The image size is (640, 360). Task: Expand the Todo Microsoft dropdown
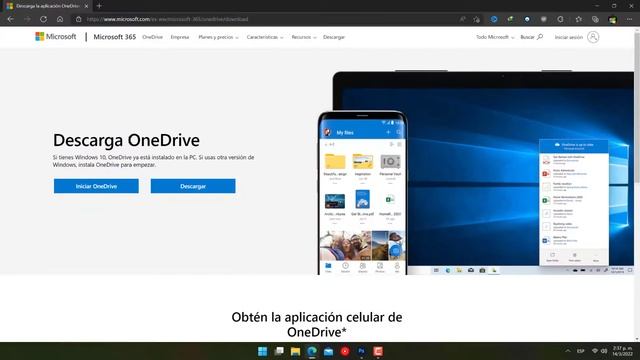pyautogui.click(x=495, y=37)
